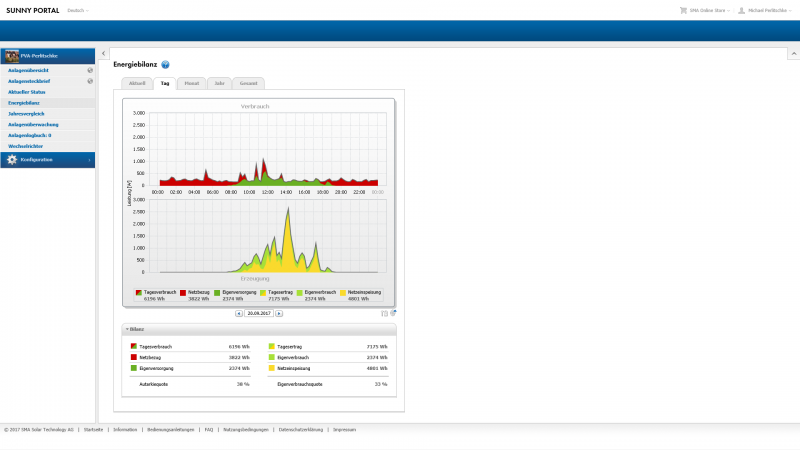Open Anlagenübersicht in the sidebar

click(29, 70)
